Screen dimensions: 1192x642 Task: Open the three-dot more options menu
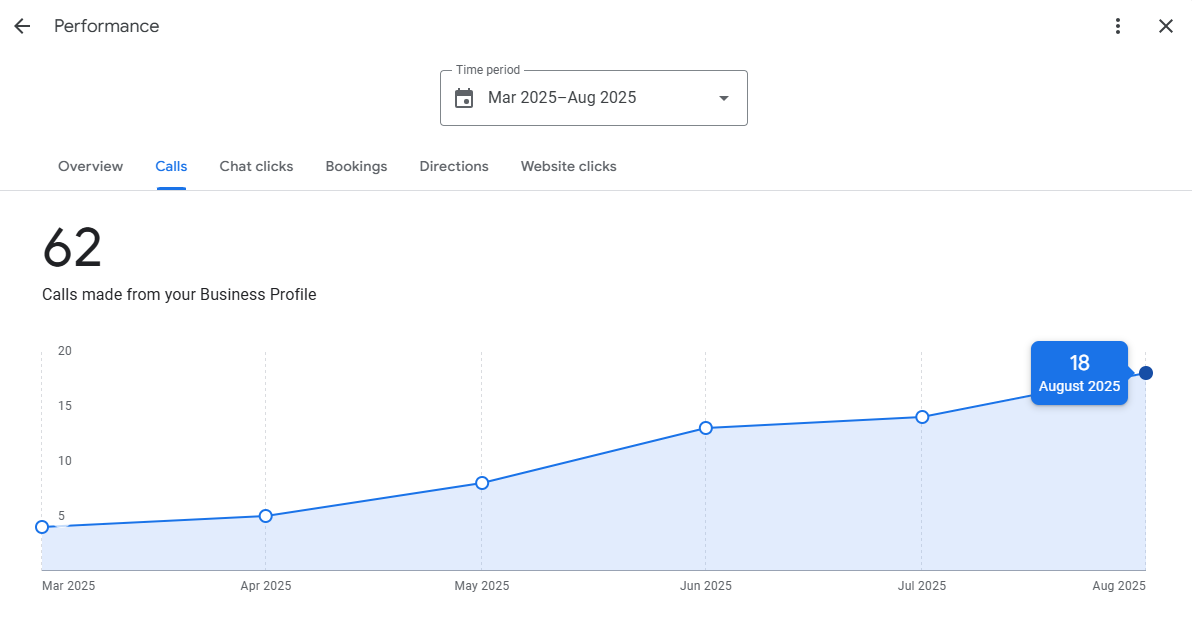tap(1118, 26)
